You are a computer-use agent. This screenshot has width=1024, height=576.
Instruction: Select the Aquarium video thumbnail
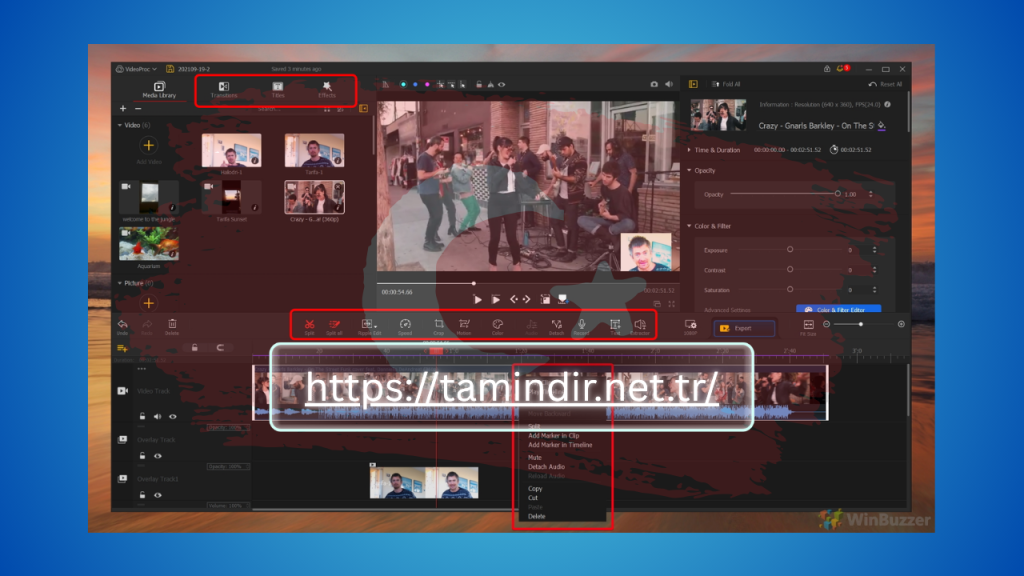149,243
